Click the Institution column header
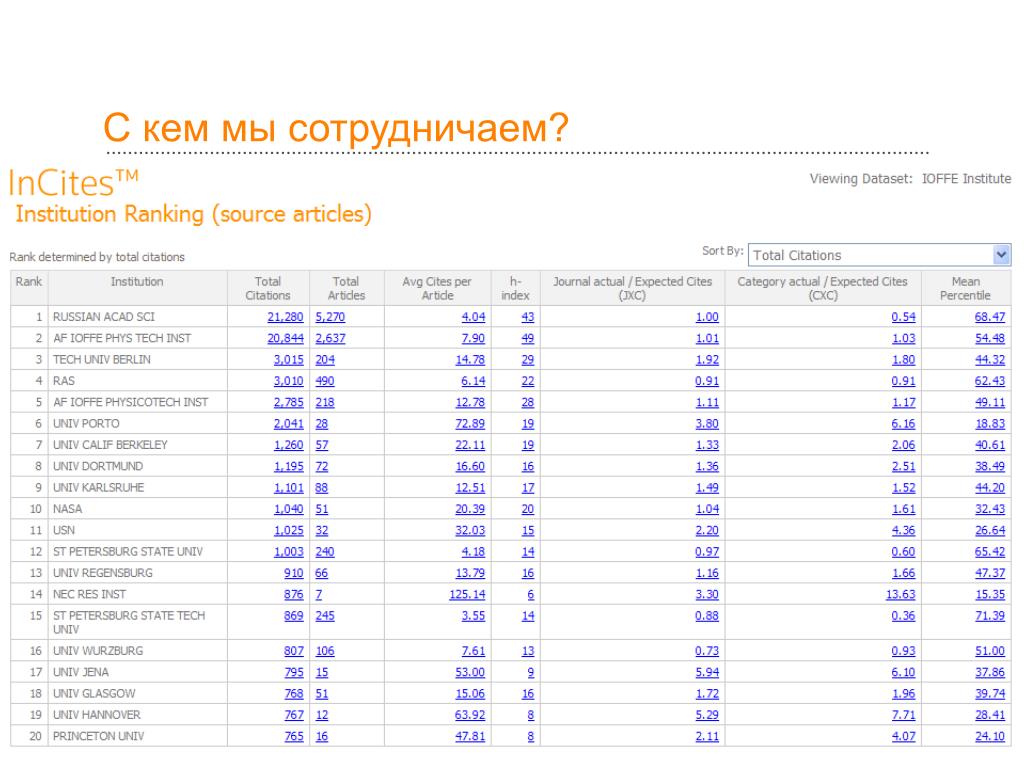Screen dimensions: 1024x768 pyautogui.click(x=137, y=288)
